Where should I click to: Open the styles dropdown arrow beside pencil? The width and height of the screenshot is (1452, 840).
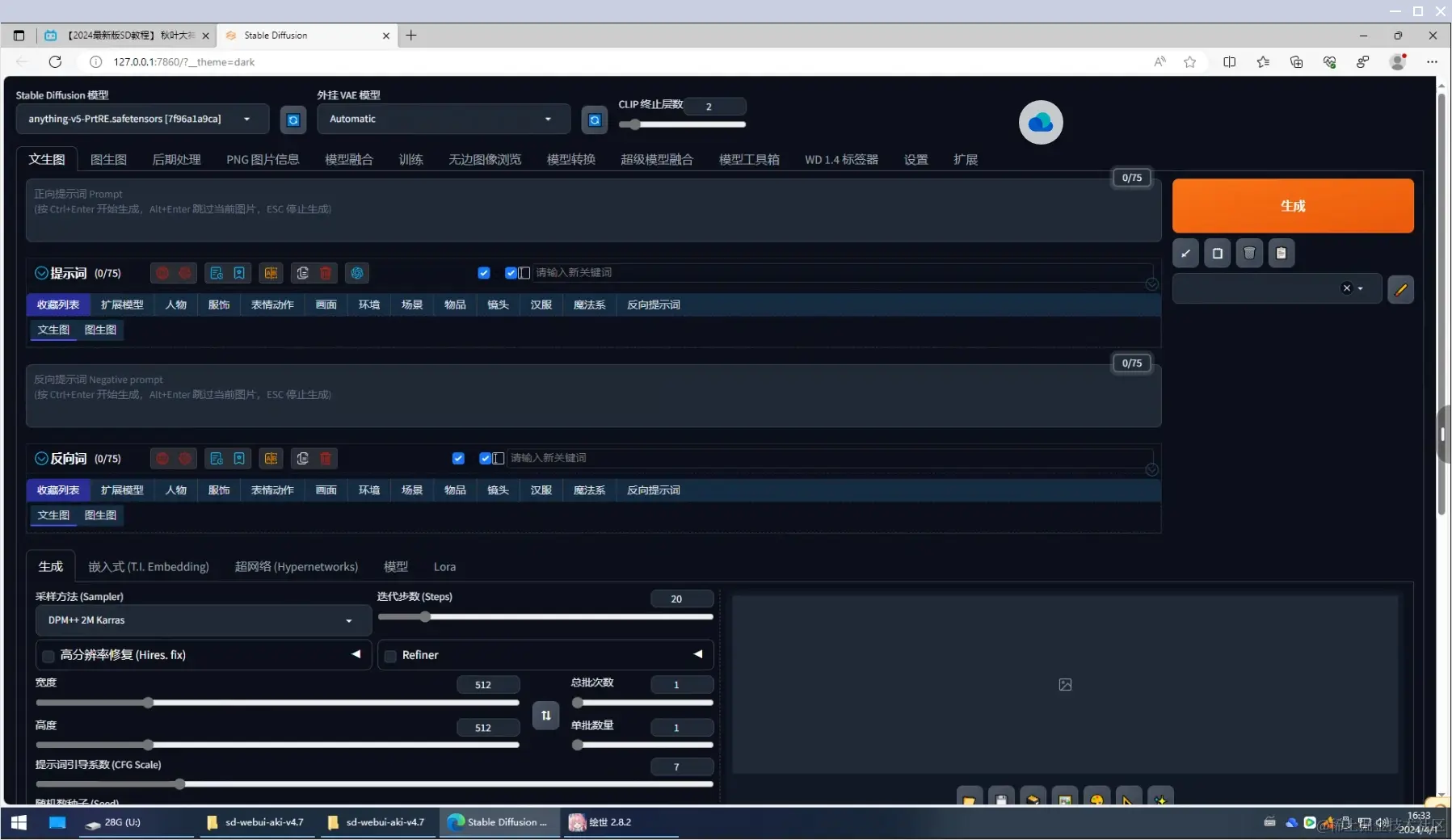pos(1361,288)
